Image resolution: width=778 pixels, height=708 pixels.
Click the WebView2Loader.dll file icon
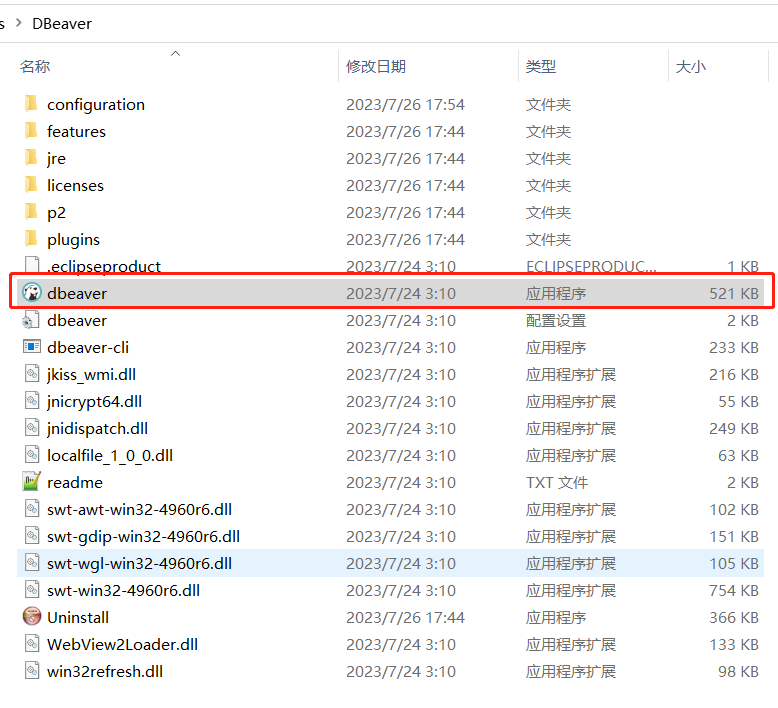[x=32, y=644]
